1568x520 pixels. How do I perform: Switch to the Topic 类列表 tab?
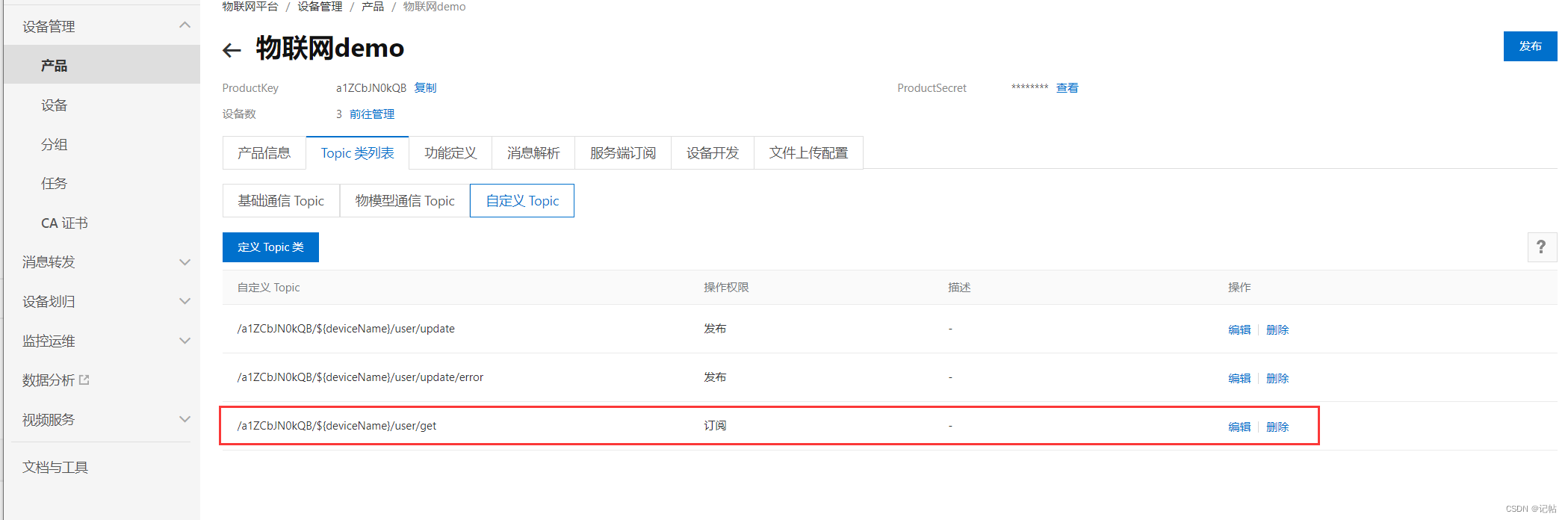point(358,152)
